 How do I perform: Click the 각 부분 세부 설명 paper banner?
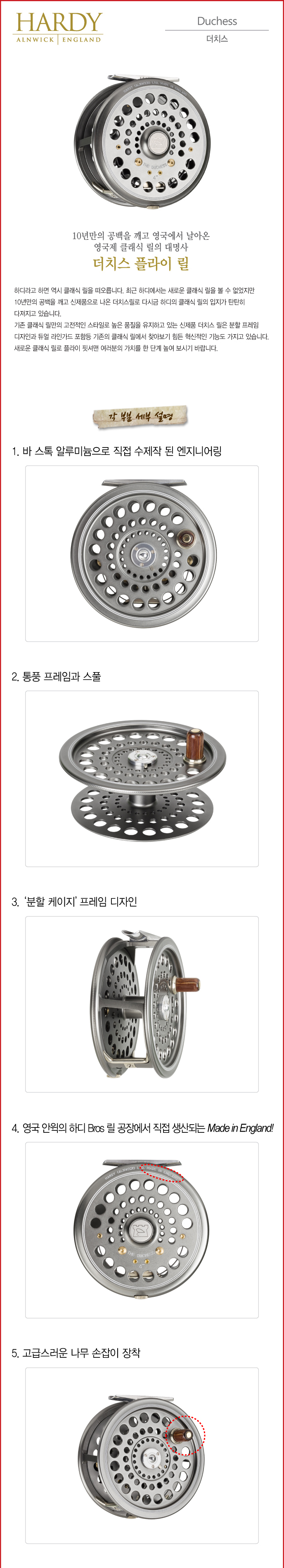141,417
